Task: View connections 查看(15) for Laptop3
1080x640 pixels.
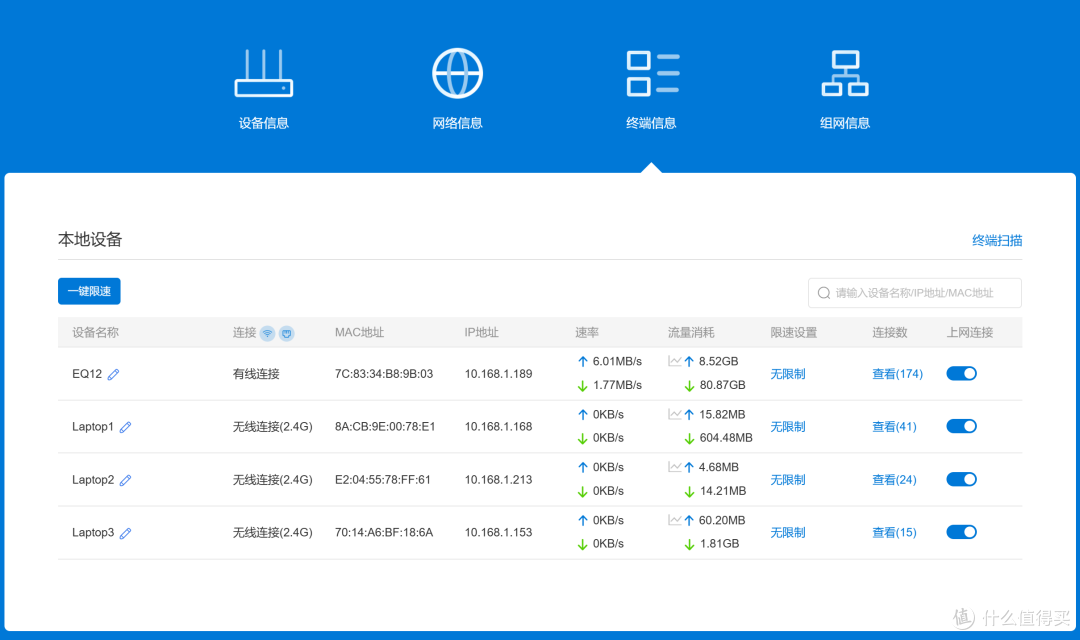Action: (x=894, y=533)
